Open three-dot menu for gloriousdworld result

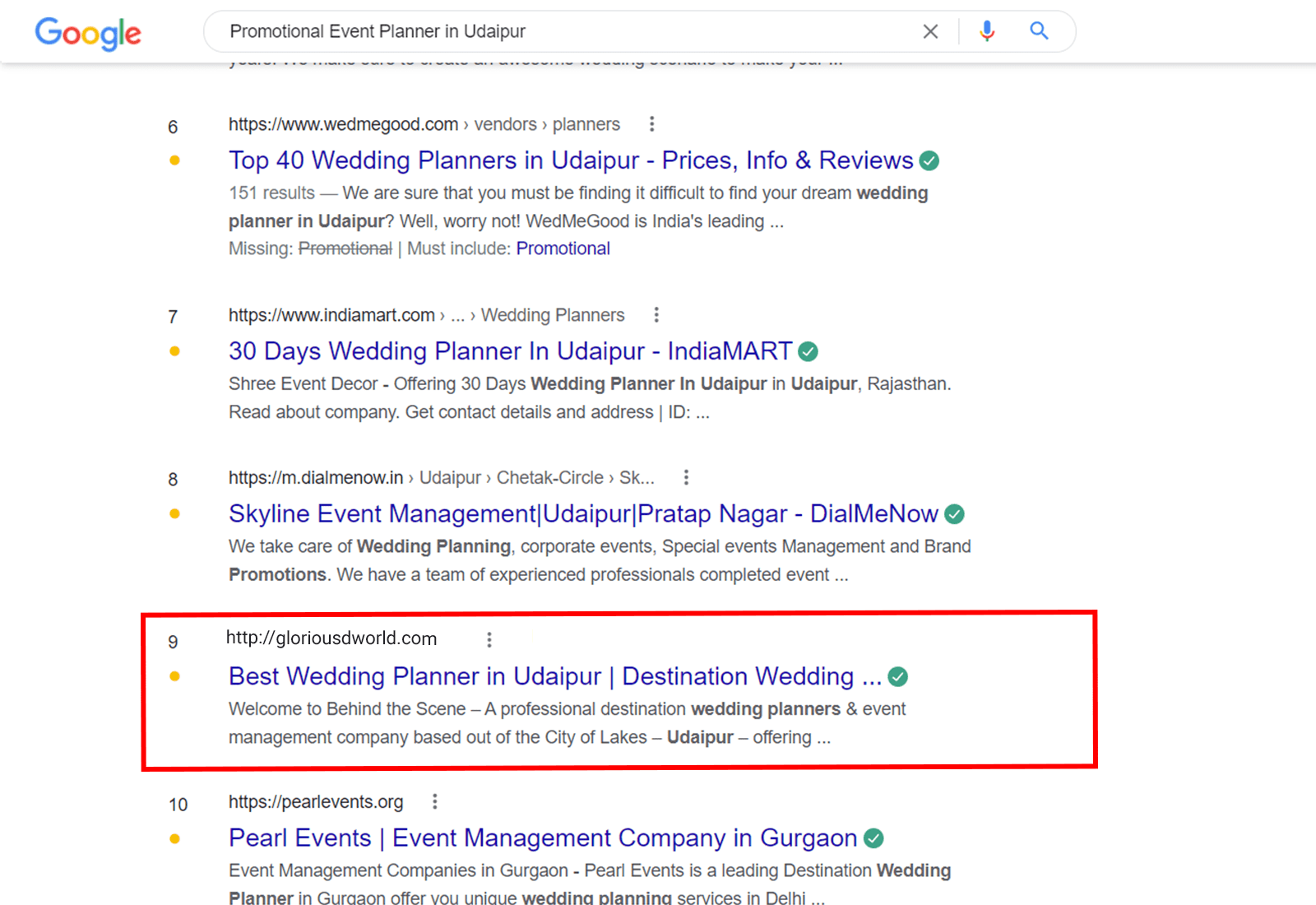[489, 639]
